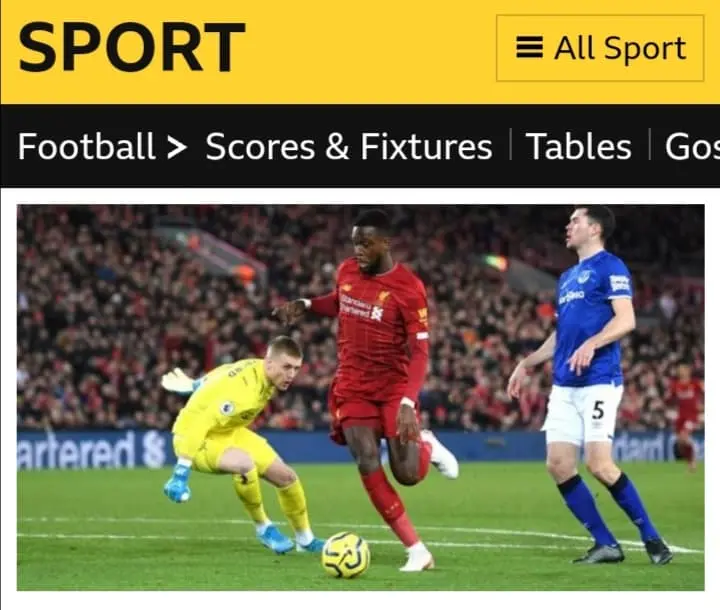Click the chevron arrow after Football
Screen dimensions: 720x610
(x=177, y=148)
